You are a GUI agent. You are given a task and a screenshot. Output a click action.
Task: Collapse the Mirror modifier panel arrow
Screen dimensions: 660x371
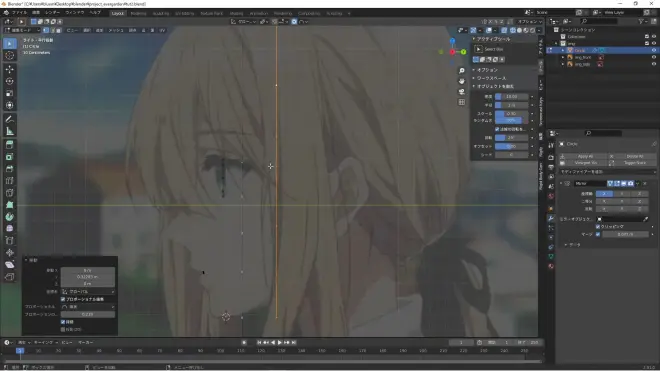point(561,184)
